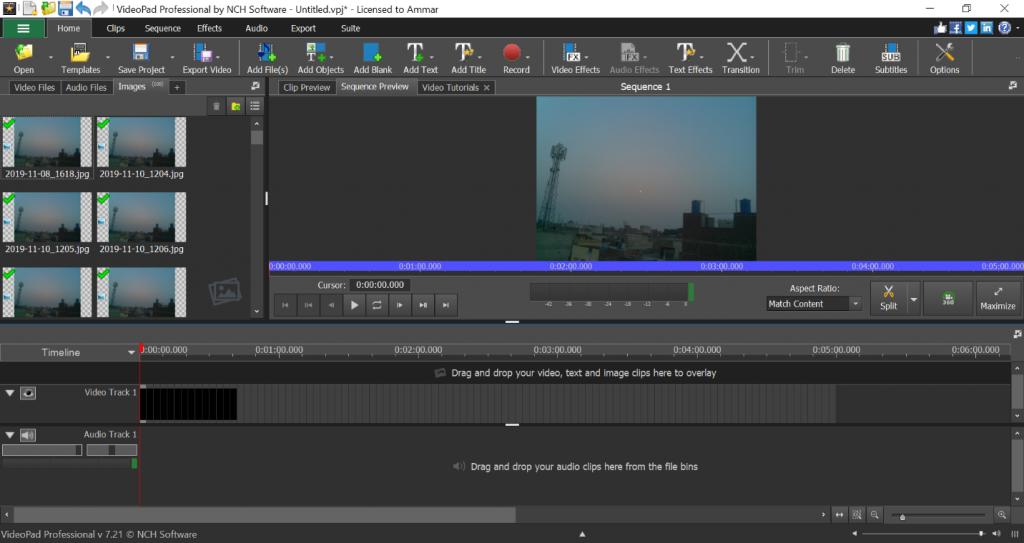Select thumbnail 2019-11-10_1204.jpg
The width and height of the screenshot is (1024, 543).
pyautogui.click(x=141, y=148)
